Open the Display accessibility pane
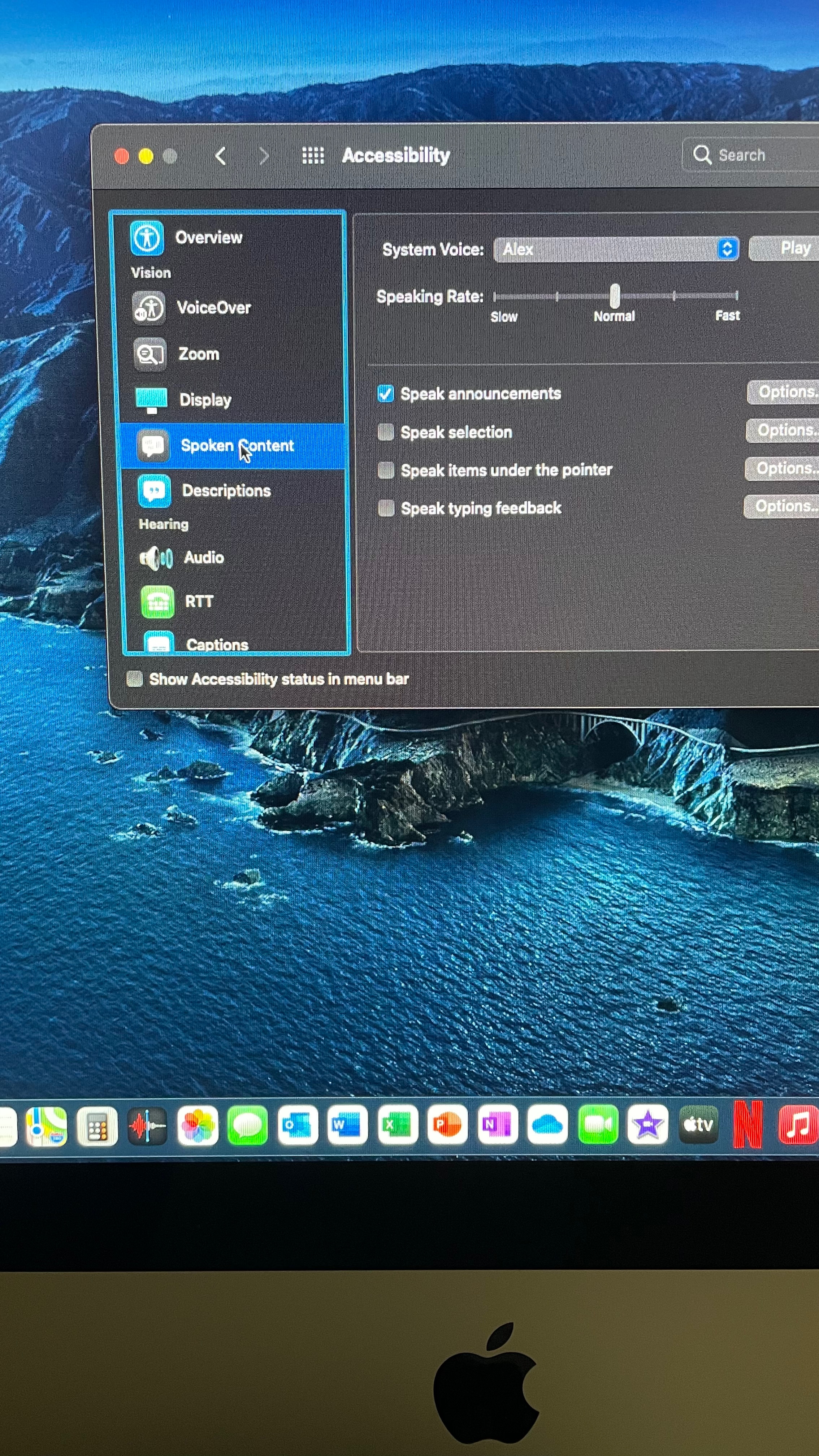Image resolution: width=819 pixels, height=1456 pixels. [x=205, y=400]
